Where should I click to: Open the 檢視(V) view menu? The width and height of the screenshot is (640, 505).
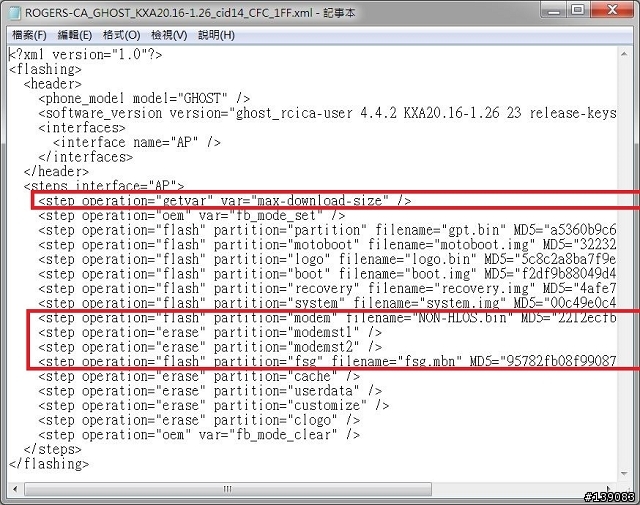pos(169,35)
